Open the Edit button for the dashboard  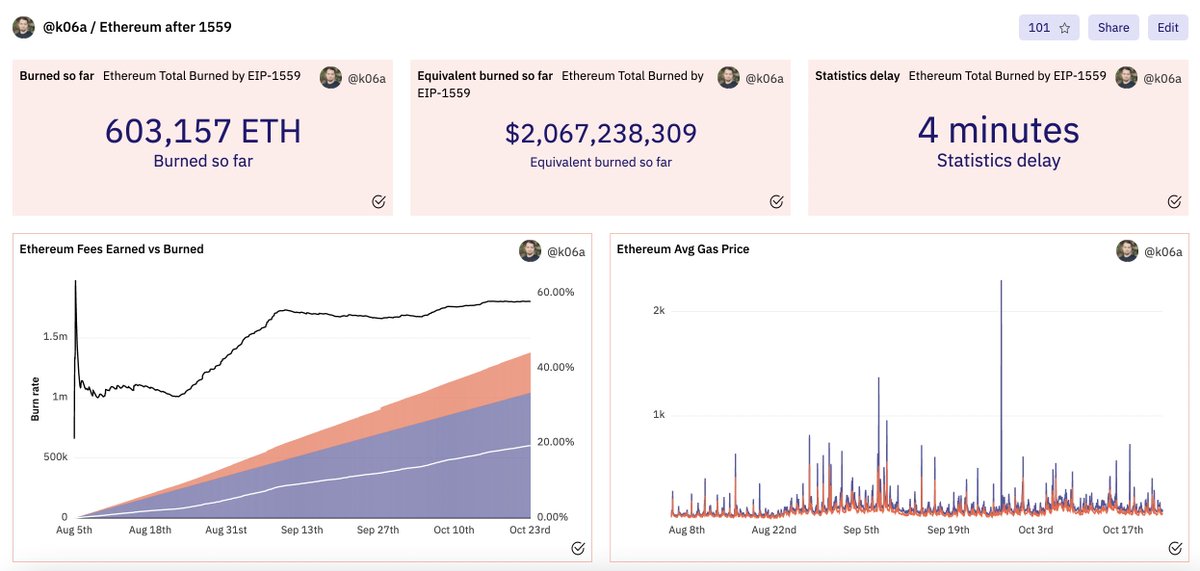point(1168,28)
